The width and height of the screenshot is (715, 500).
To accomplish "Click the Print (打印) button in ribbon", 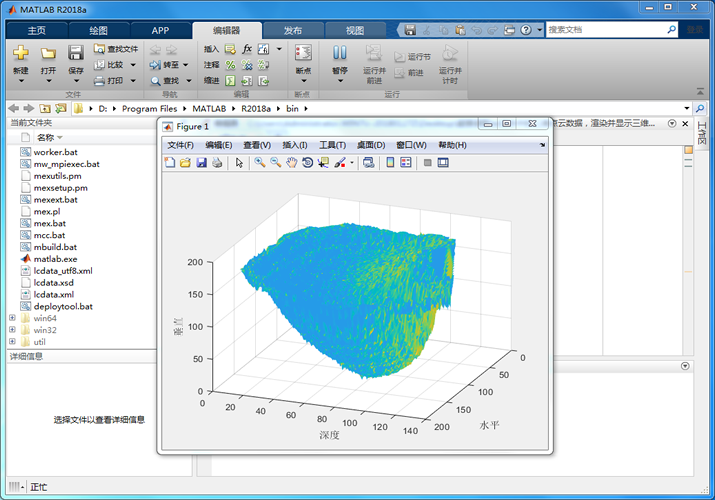I will (x=109, y=81).
